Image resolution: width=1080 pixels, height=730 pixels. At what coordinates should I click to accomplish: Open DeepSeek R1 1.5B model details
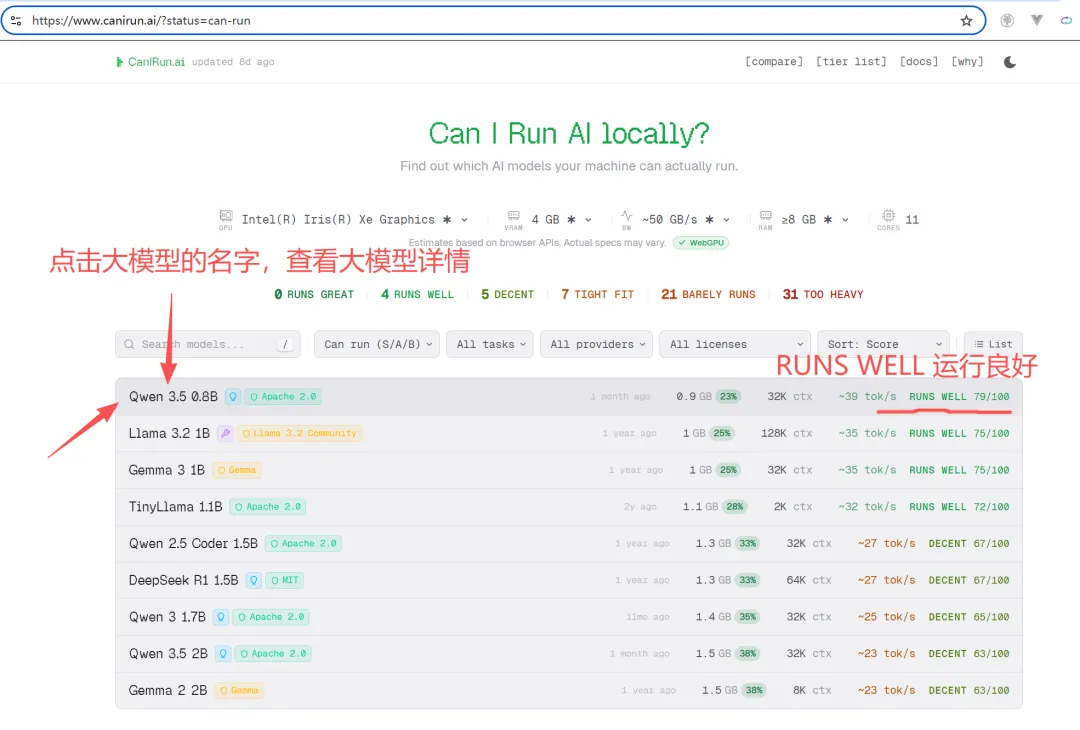(183, 580)
